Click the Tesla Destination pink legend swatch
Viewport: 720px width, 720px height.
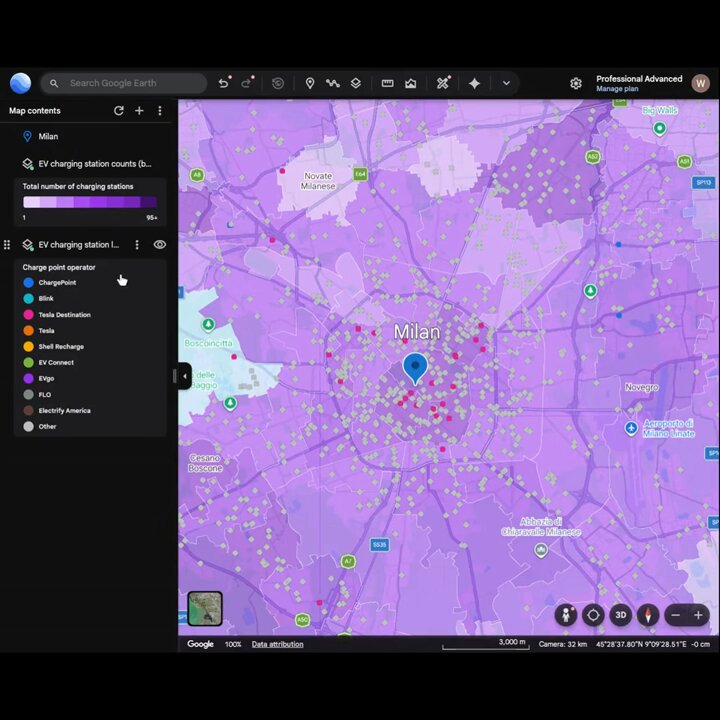(x=28, y=315)
